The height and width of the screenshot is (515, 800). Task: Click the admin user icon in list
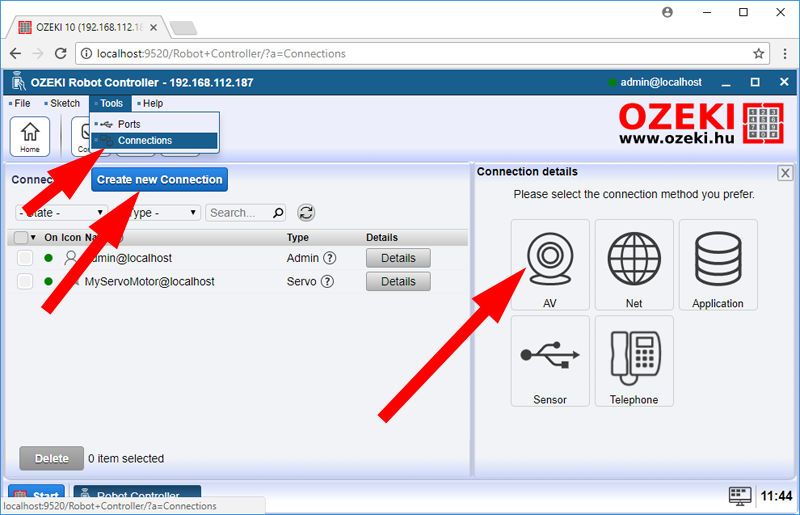click(70, 258)
